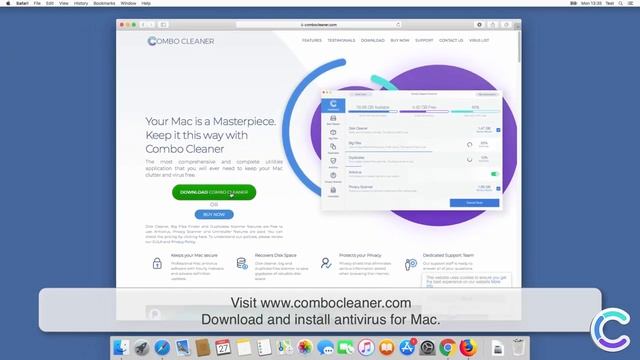
Task: Open System Preferences gear in dock
Action: (427, 348)
